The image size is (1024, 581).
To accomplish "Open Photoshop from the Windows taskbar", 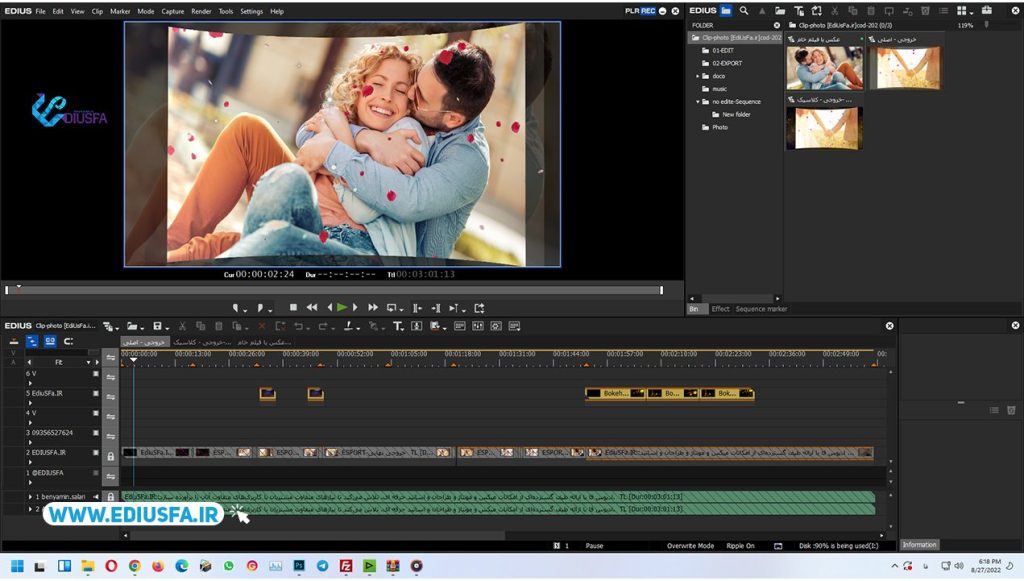I will point(299,566).
